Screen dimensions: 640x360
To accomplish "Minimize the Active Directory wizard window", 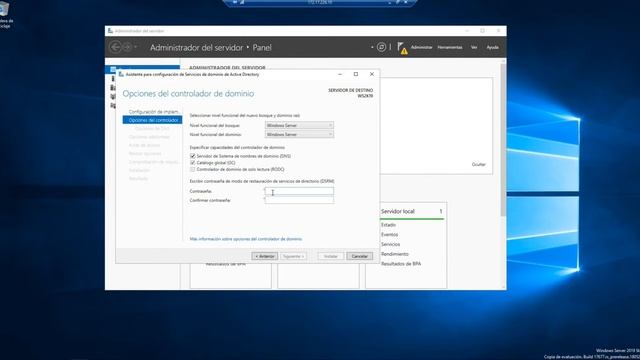I will 340,74.
